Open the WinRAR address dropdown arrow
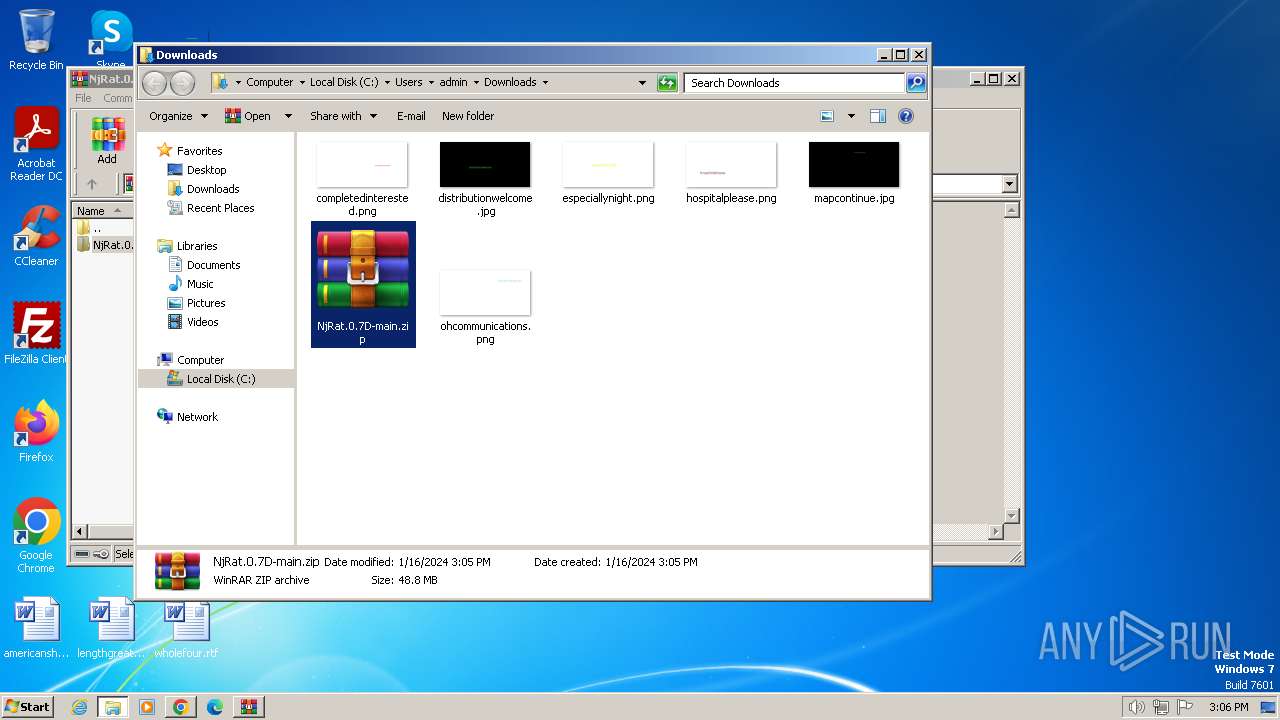This screenshot has height=720, width=1280. [x=1009, y=184]
